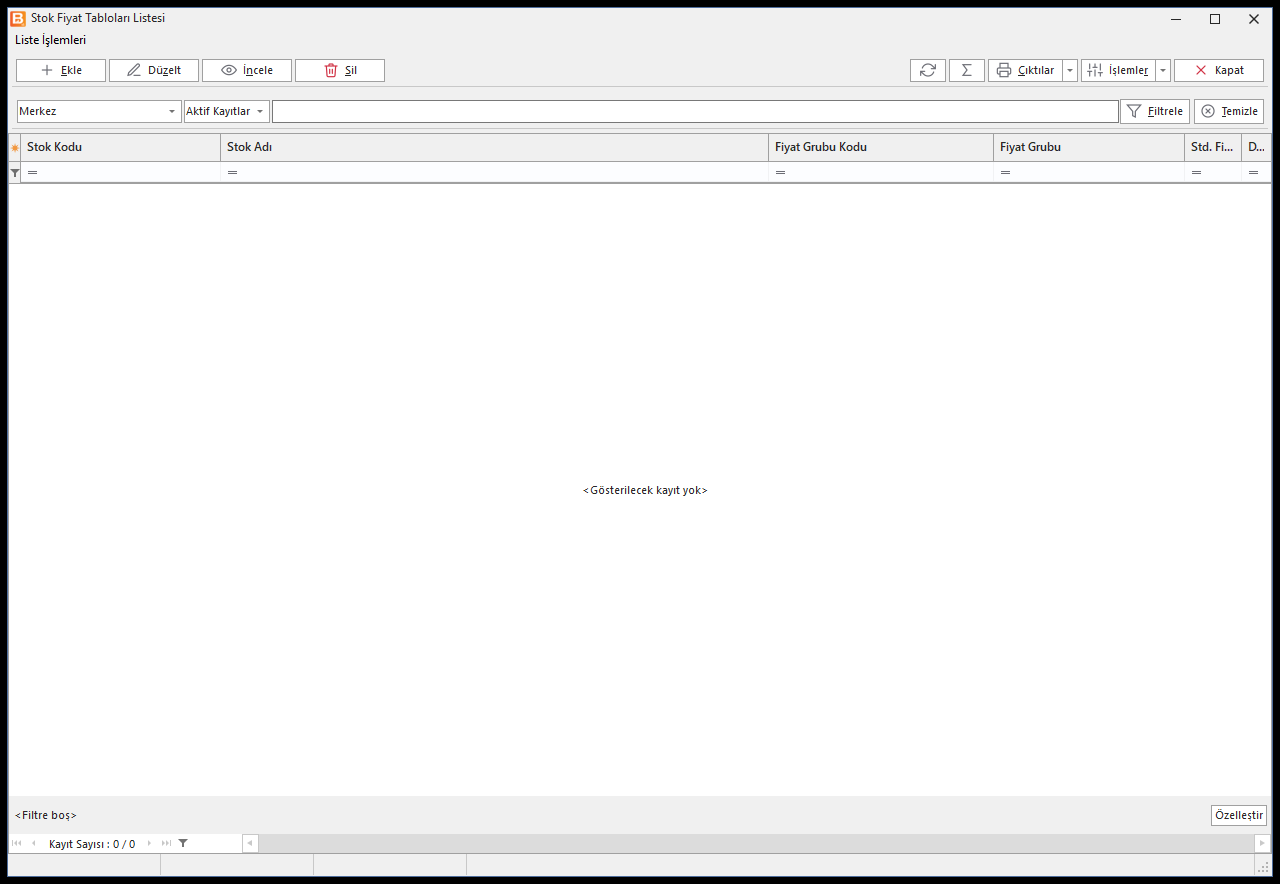1280x884 pixels.
Task: Clear filter with Temizle button
Action: 1229,111
